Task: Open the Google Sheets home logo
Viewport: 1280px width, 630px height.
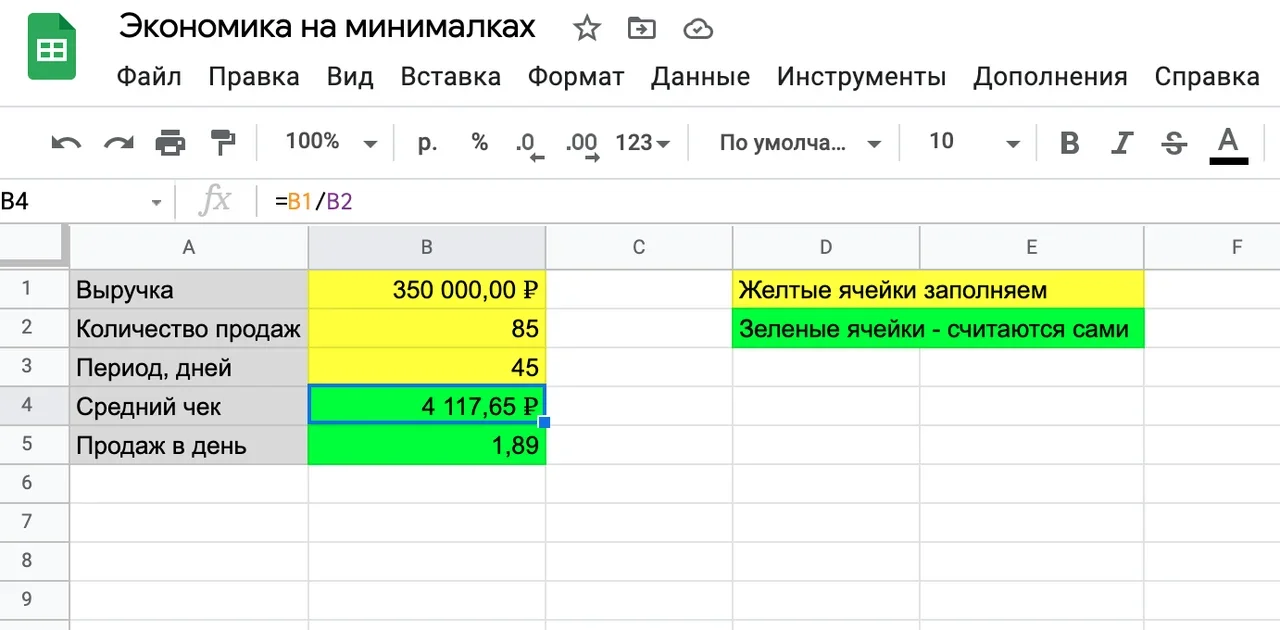Action: pyautogui.click(x=51, y=47)
